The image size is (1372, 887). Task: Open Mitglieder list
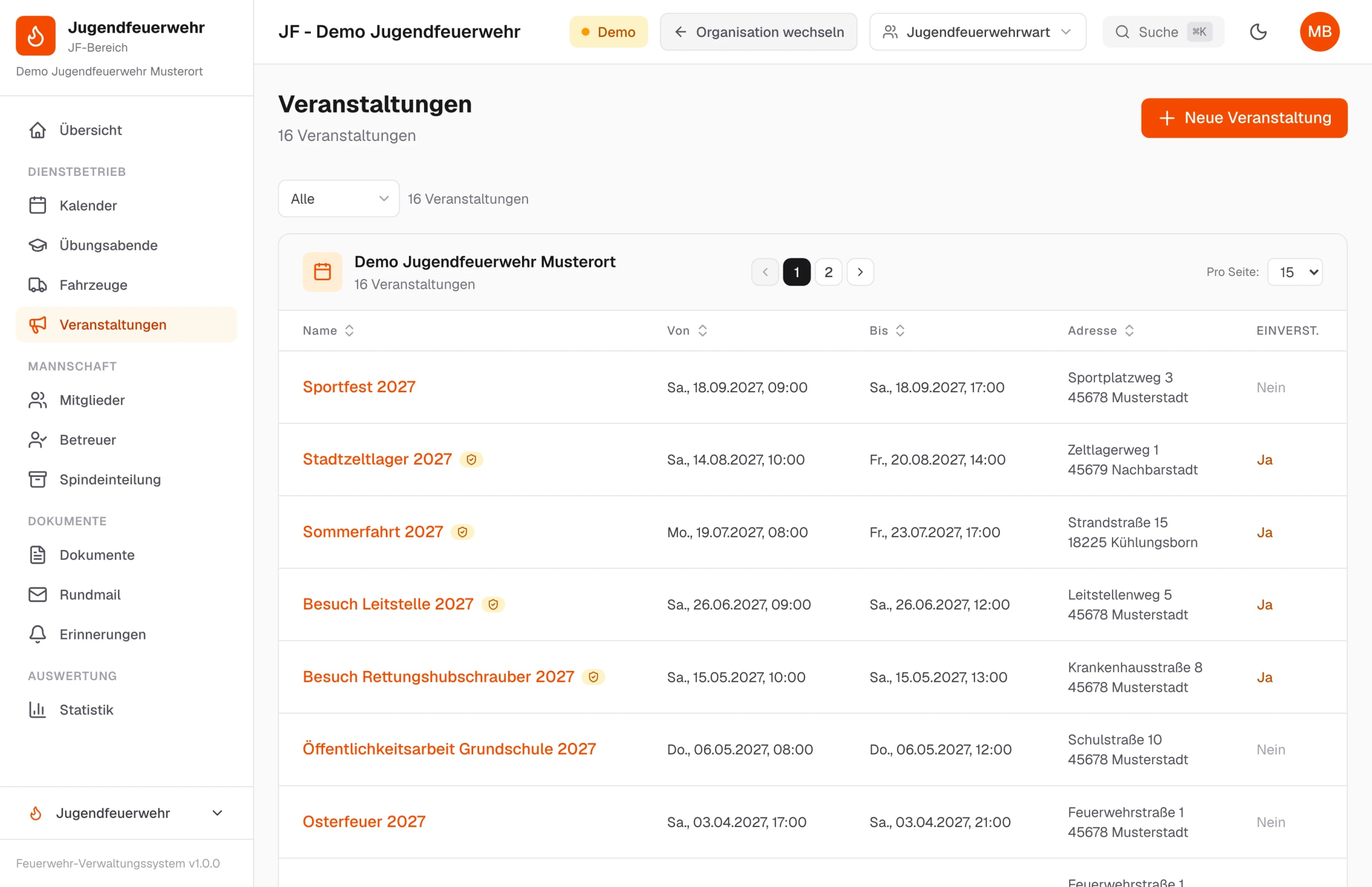[x=126, y=400]
